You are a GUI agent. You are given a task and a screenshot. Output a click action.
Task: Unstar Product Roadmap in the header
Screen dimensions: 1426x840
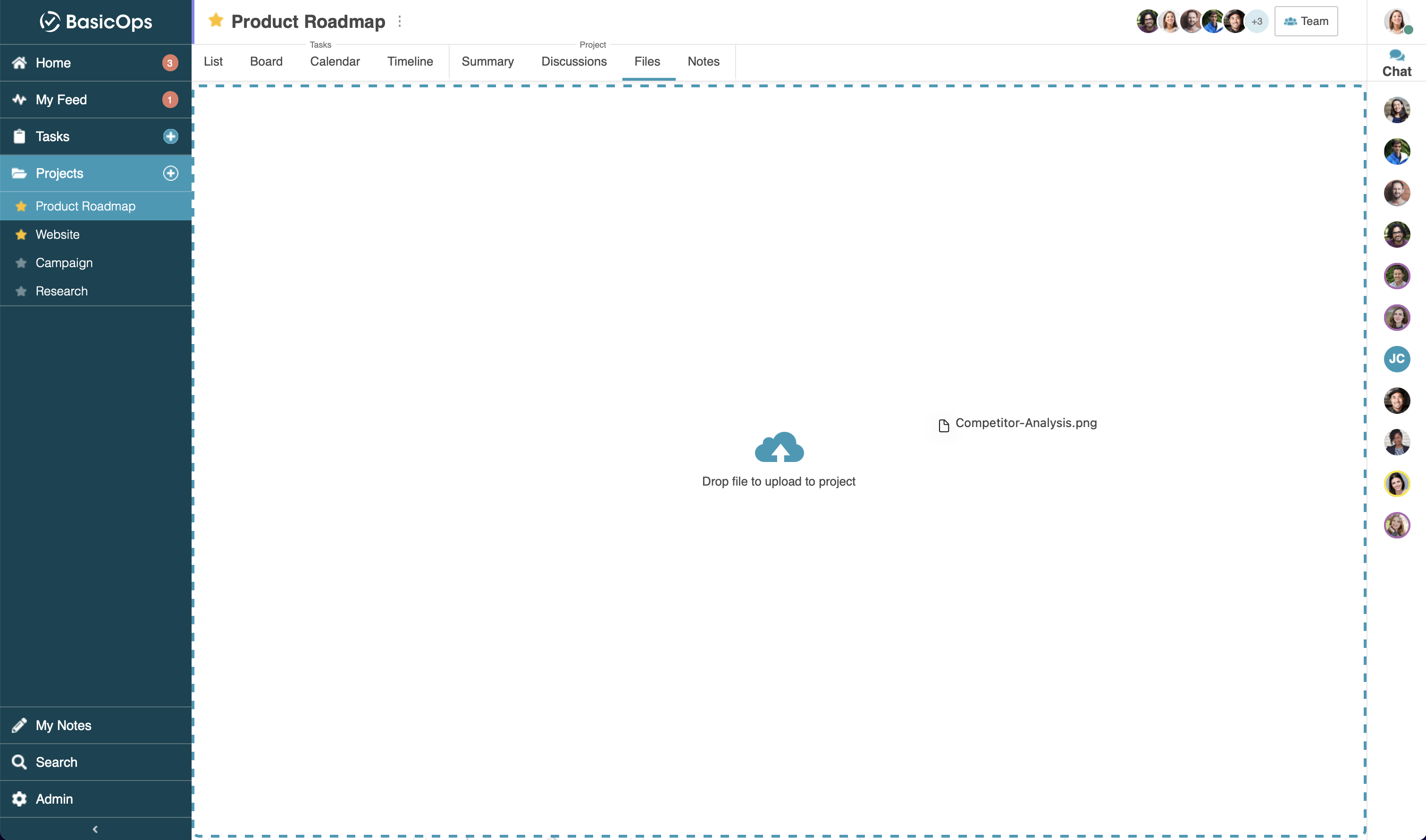coord(216,21)
